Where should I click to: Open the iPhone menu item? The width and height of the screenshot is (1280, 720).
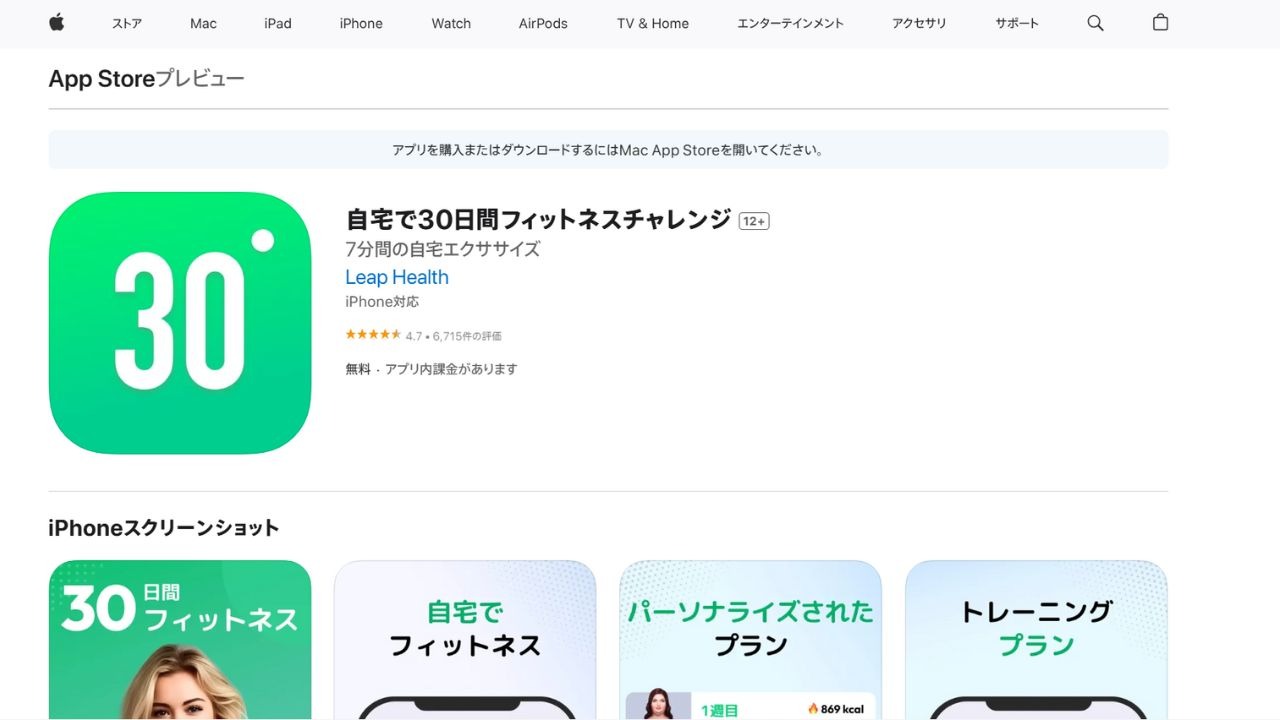(361, 23)
